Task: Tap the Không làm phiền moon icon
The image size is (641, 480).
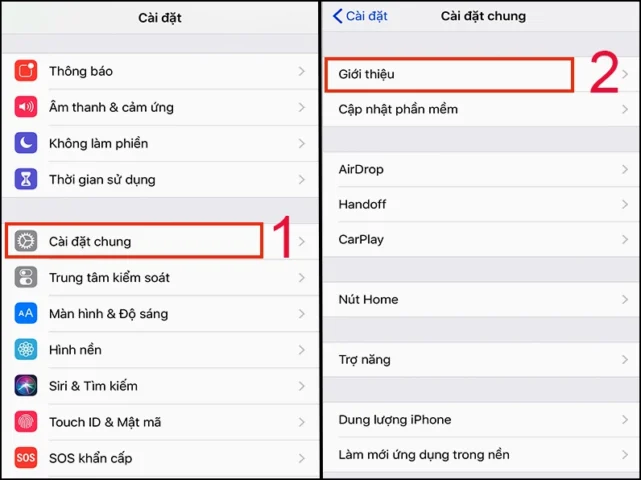Action: click(x=26, y=143)
